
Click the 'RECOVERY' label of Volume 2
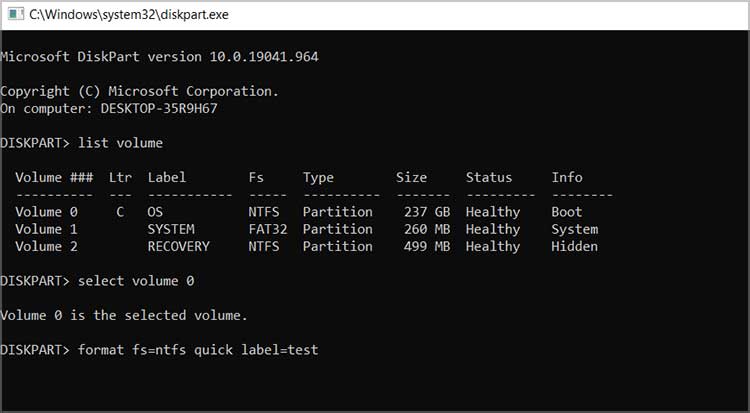click(x=178, y=246)
